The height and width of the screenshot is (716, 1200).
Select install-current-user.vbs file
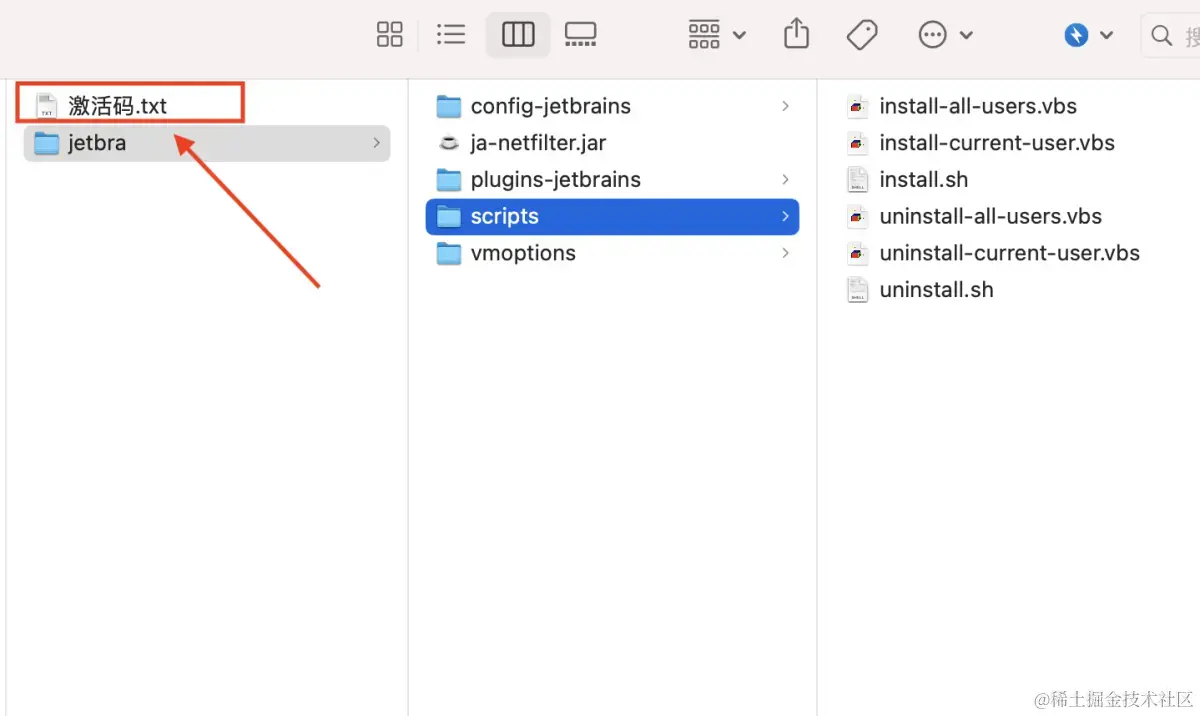pos(997,143)
